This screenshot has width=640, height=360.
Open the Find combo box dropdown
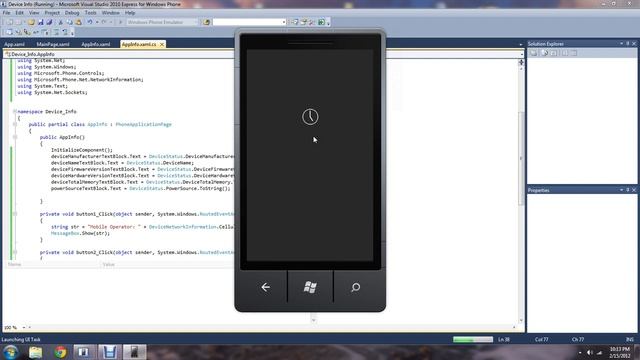284,22
